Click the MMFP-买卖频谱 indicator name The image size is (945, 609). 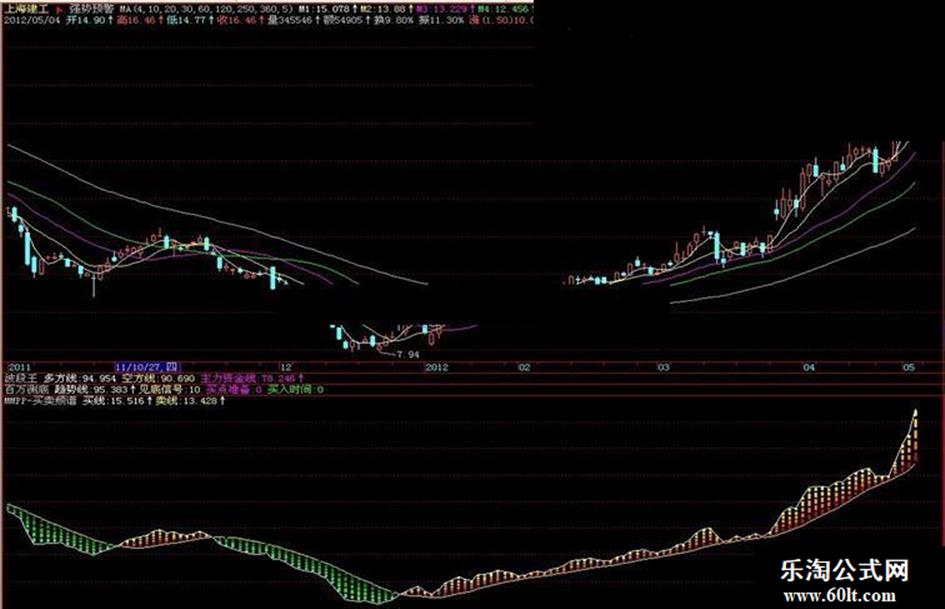coord(41,400)
